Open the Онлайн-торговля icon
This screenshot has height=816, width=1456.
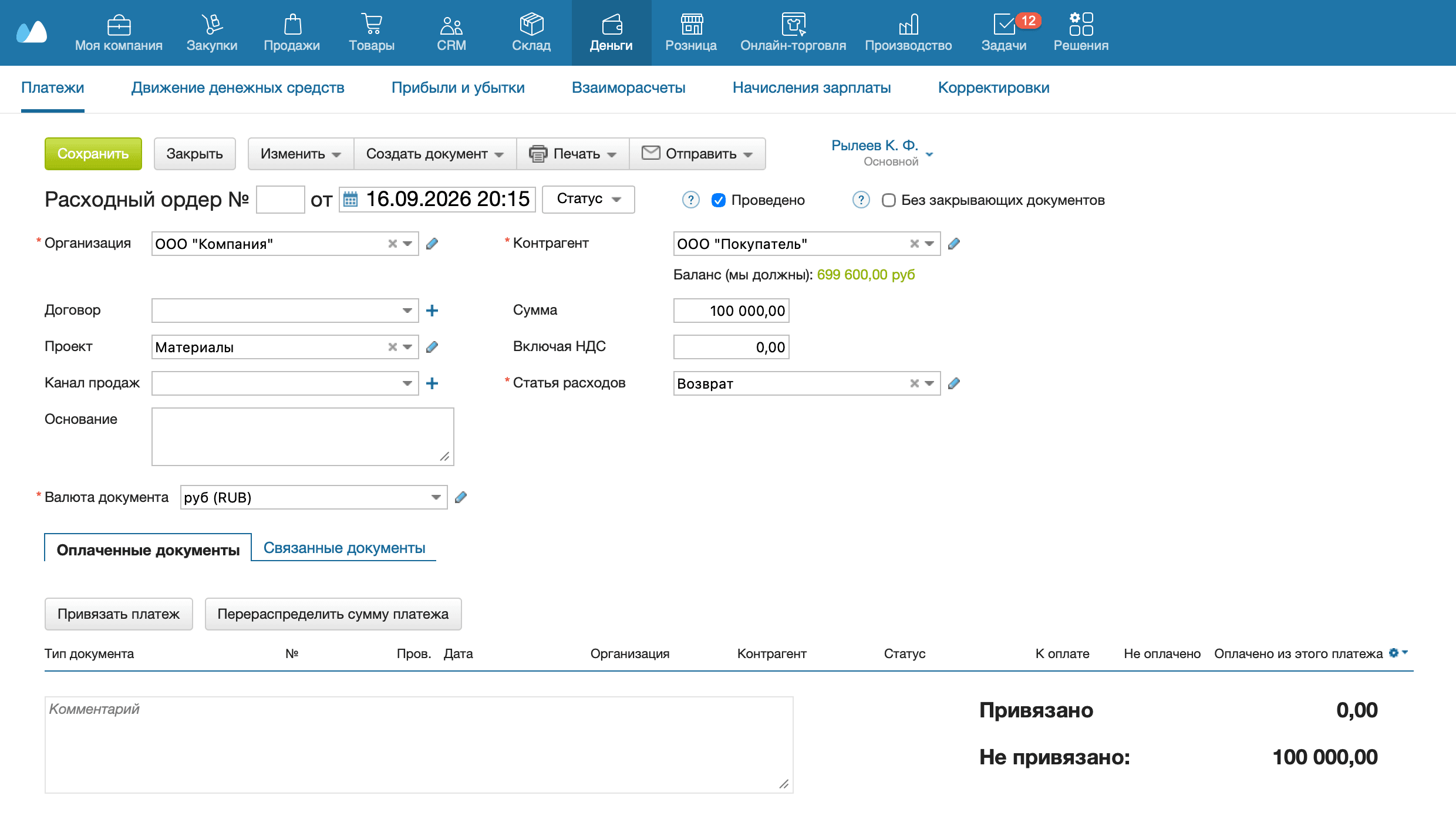point(794,25)
